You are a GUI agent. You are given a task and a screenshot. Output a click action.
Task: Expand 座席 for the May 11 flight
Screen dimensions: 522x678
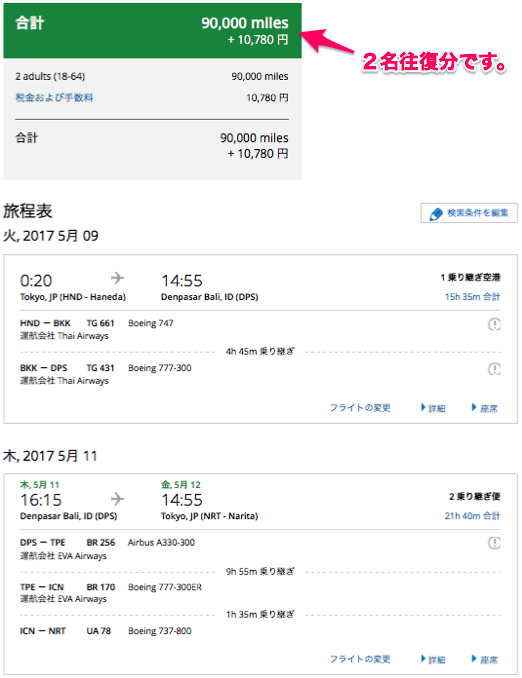click(485, 659)
